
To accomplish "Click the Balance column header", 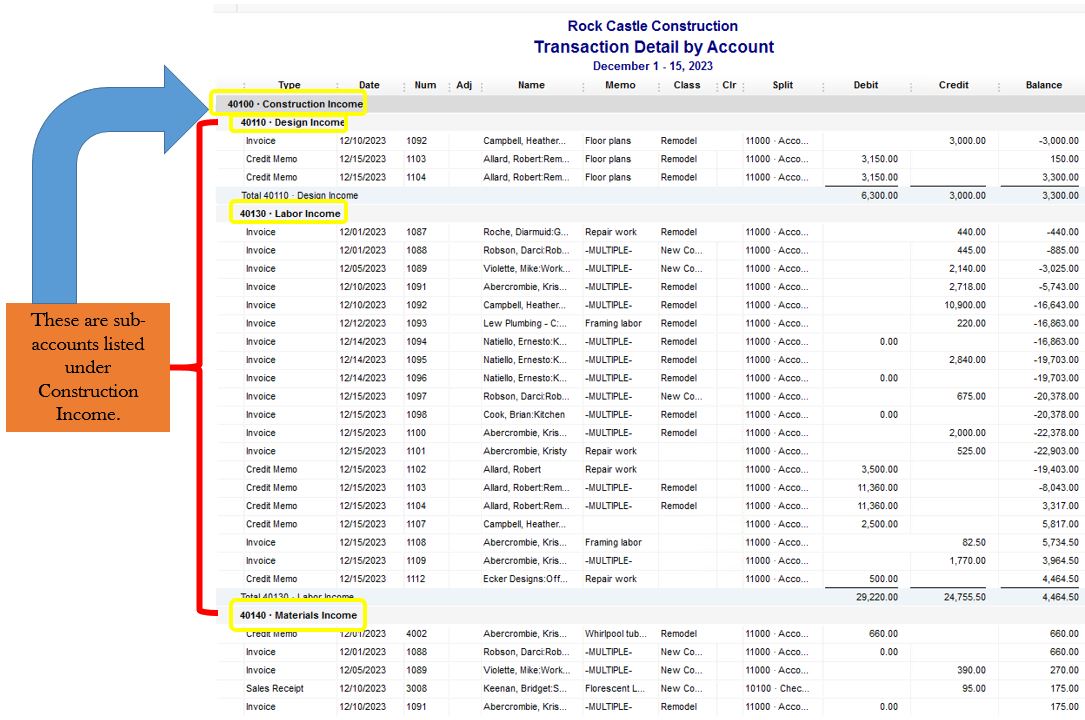I will tap(1043, 85).
